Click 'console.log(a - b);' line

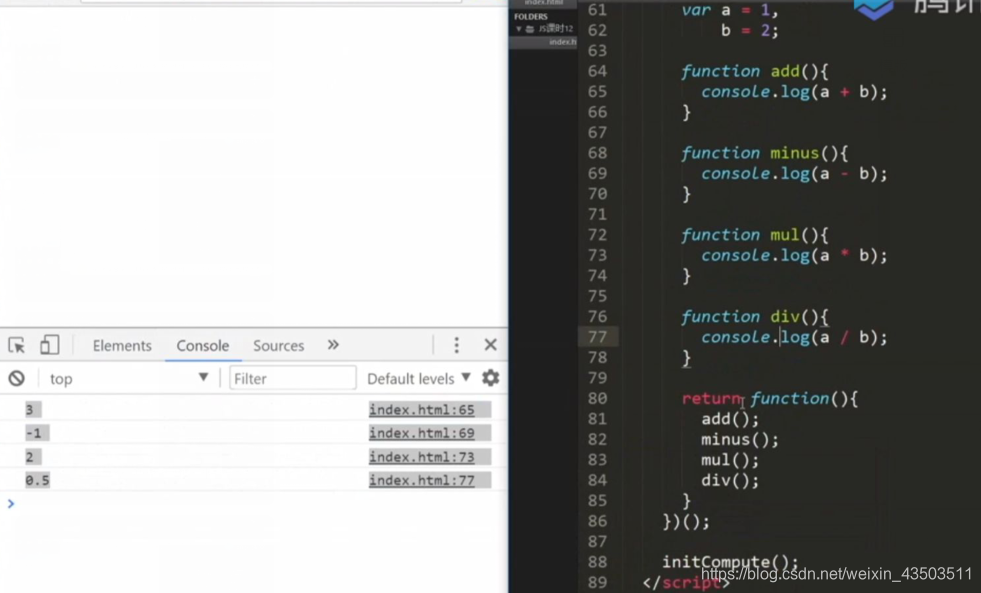(x=794, y=174)
